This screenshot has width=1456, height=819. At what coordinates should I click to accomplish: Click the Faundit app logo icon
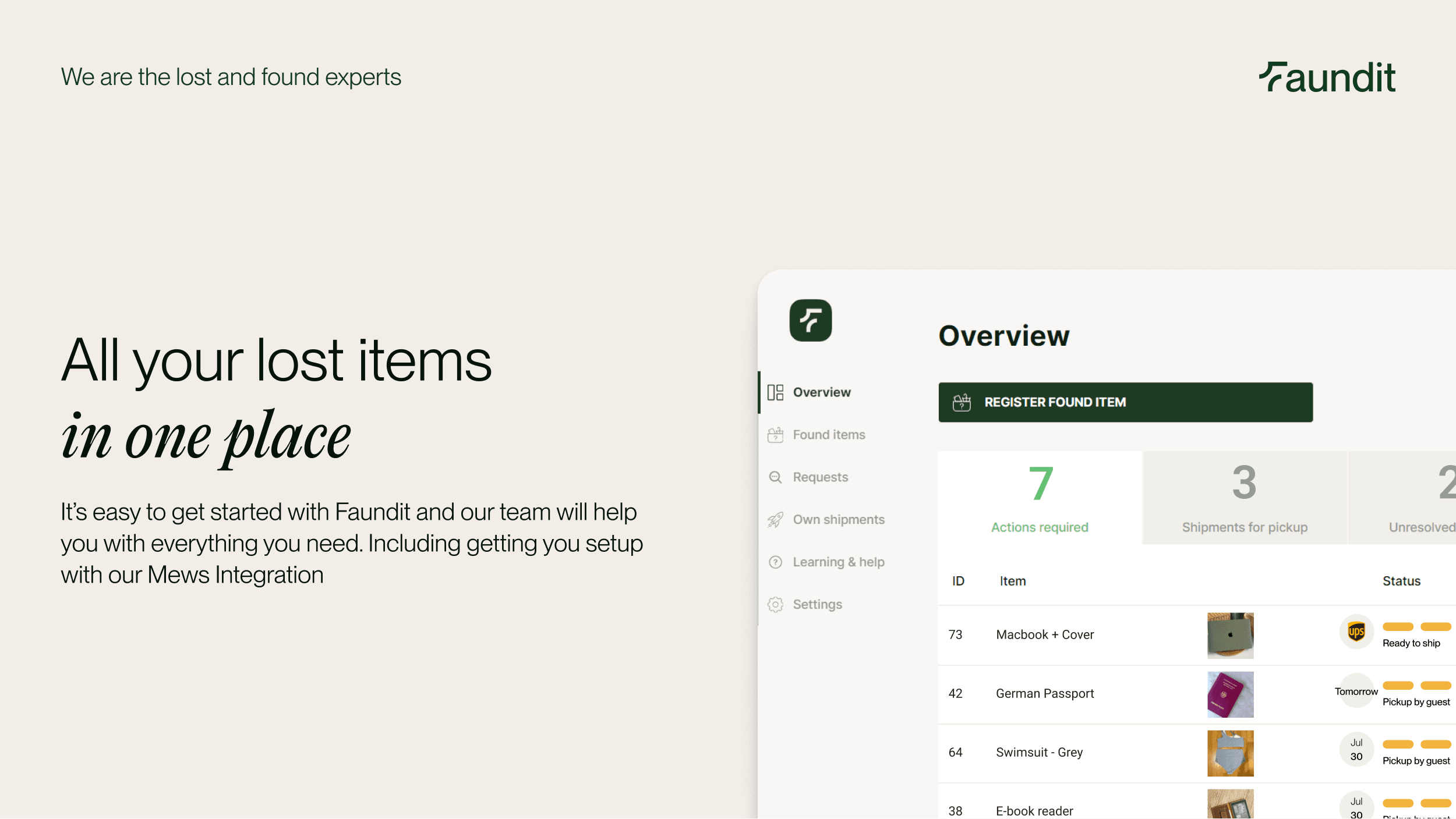coord(810,320)
